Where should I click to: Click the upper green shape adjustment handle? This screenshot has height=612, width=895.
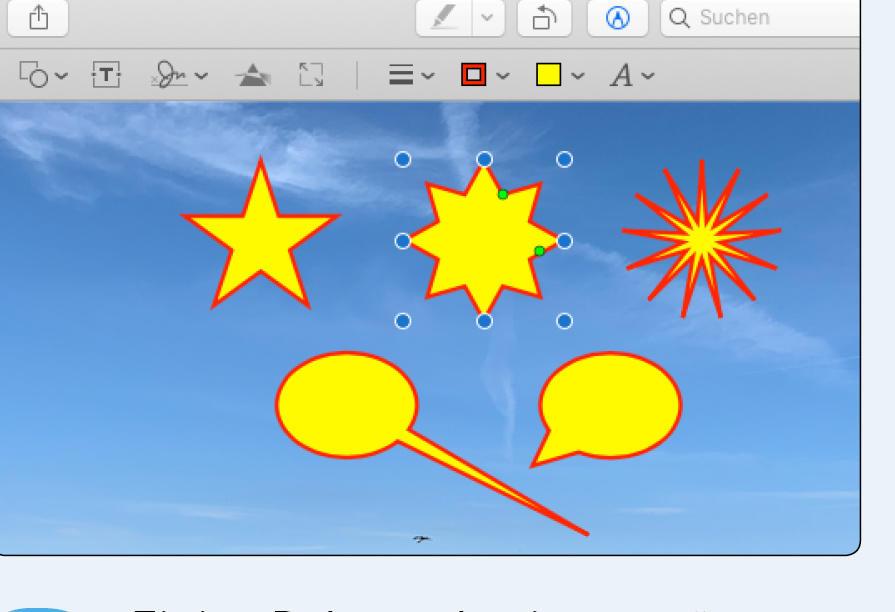502,195
